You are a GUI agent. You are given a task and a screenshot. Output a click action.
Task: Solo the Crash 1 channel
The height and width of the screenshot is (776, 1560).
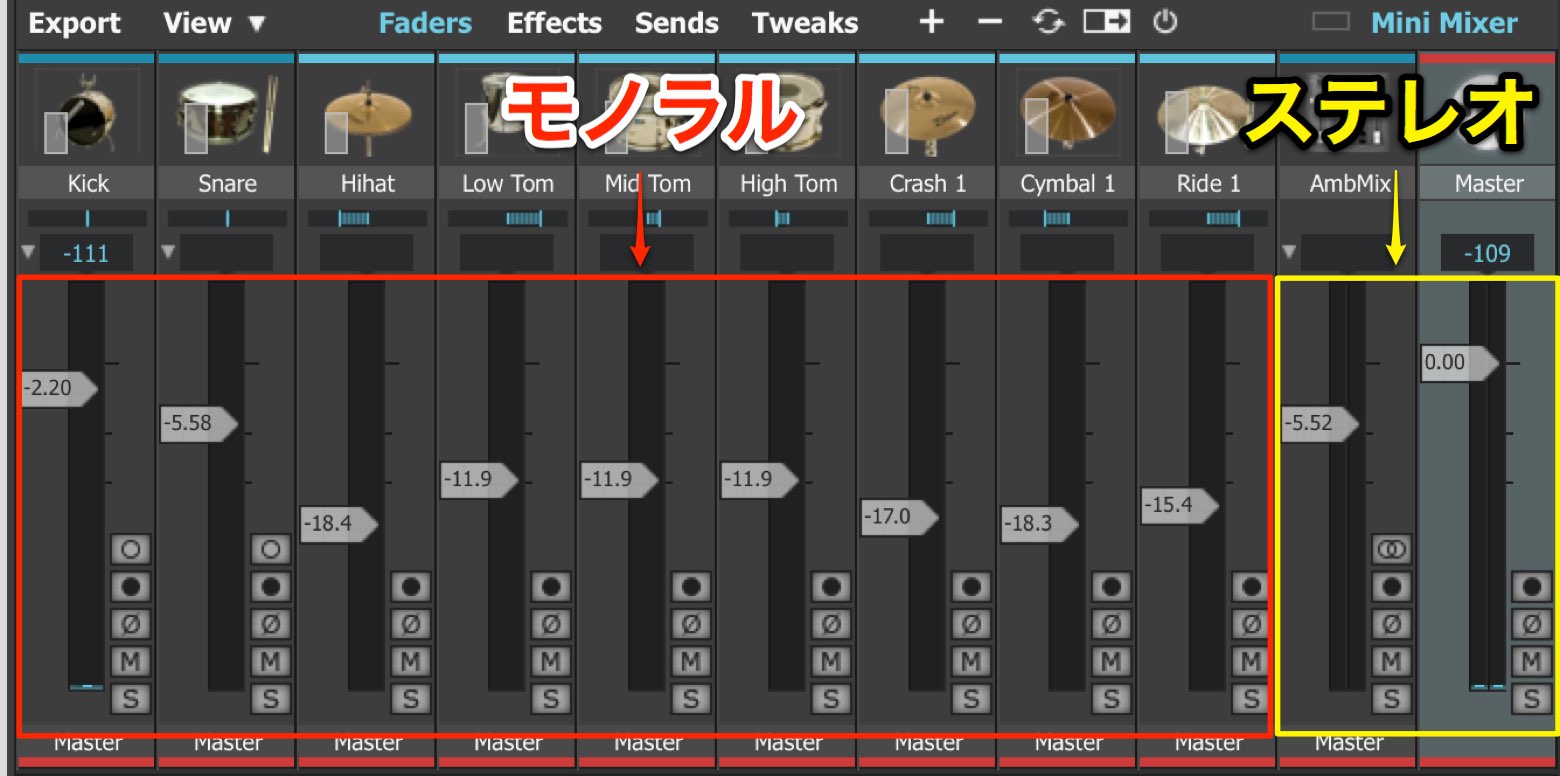pyautogui.click(x=970, y=698)
